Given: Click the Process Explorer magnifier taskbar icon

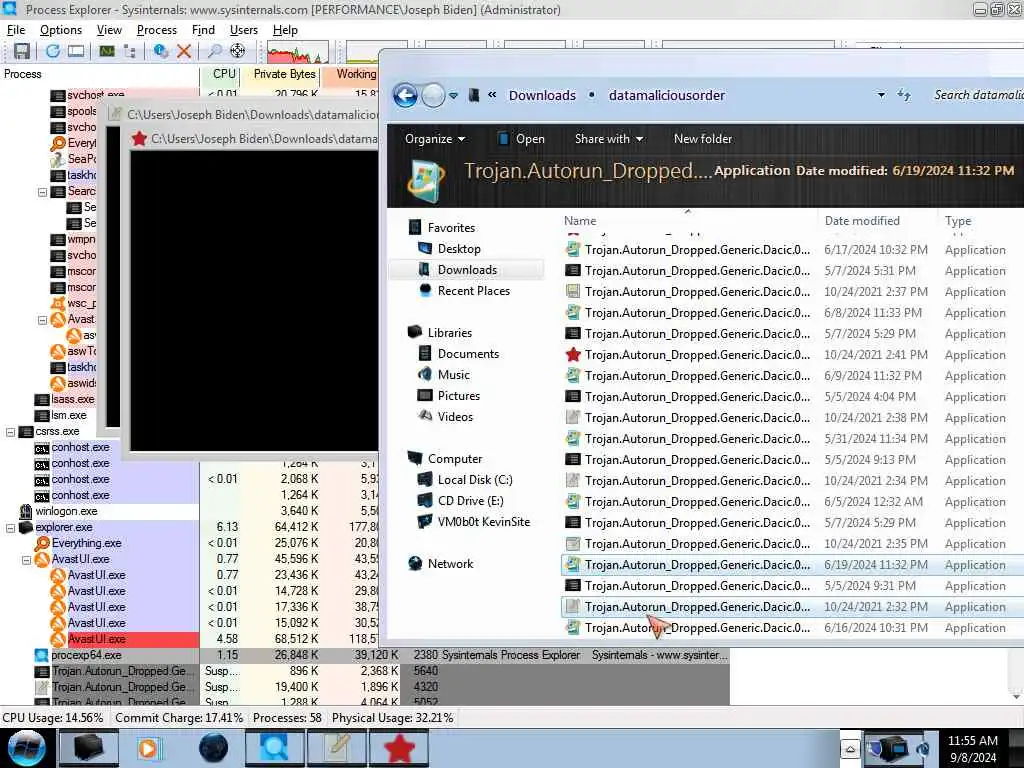Looking at the screenshot, I should pos(274,748).
